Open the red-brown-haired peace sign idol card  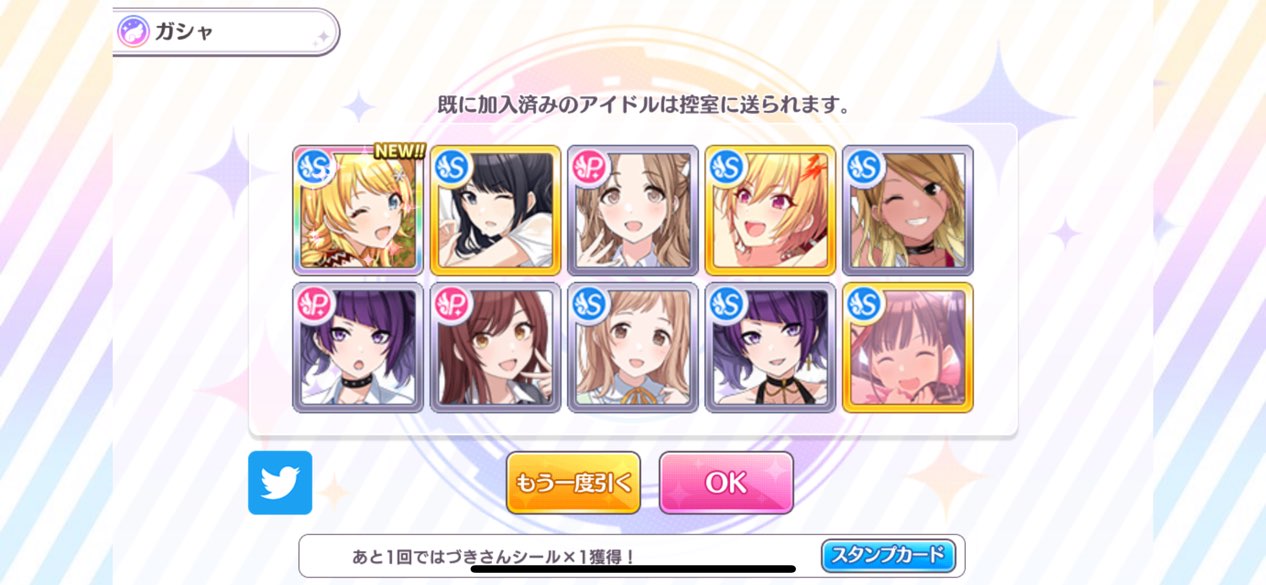[495, 347]
